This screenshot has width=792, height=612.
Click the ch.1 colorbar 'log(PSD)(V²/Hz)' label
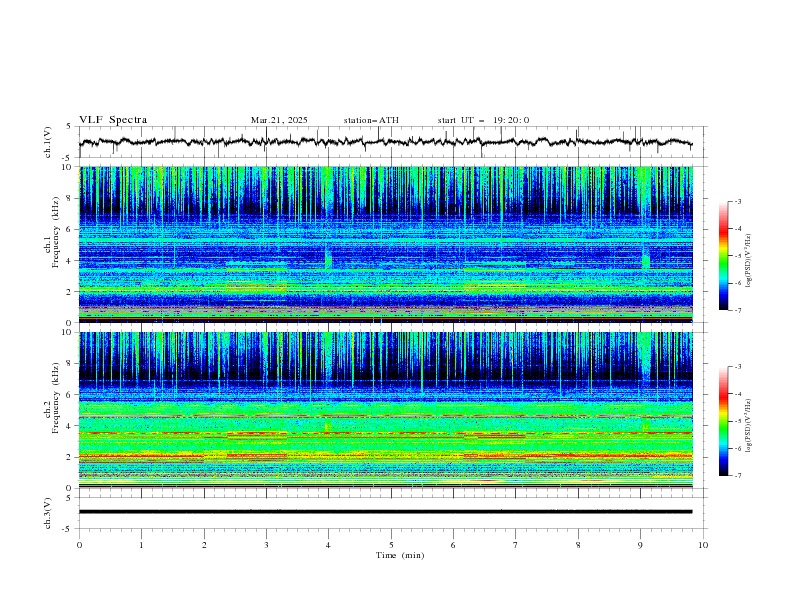748,259
